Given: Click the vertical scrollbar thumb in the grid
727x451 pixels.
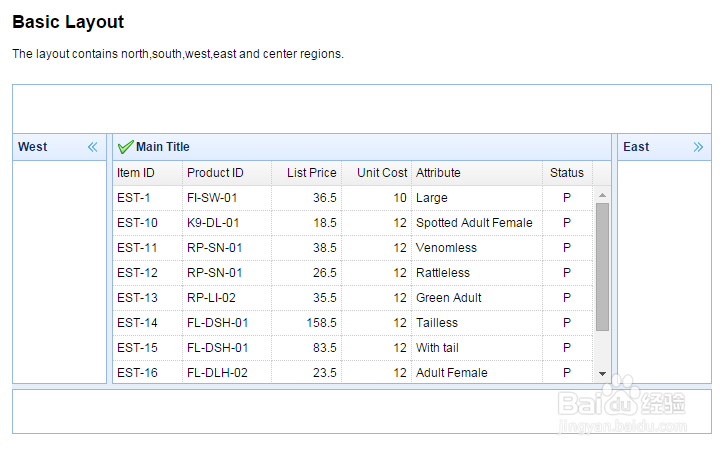Looking at the screenshot, I should click(602, 266).
